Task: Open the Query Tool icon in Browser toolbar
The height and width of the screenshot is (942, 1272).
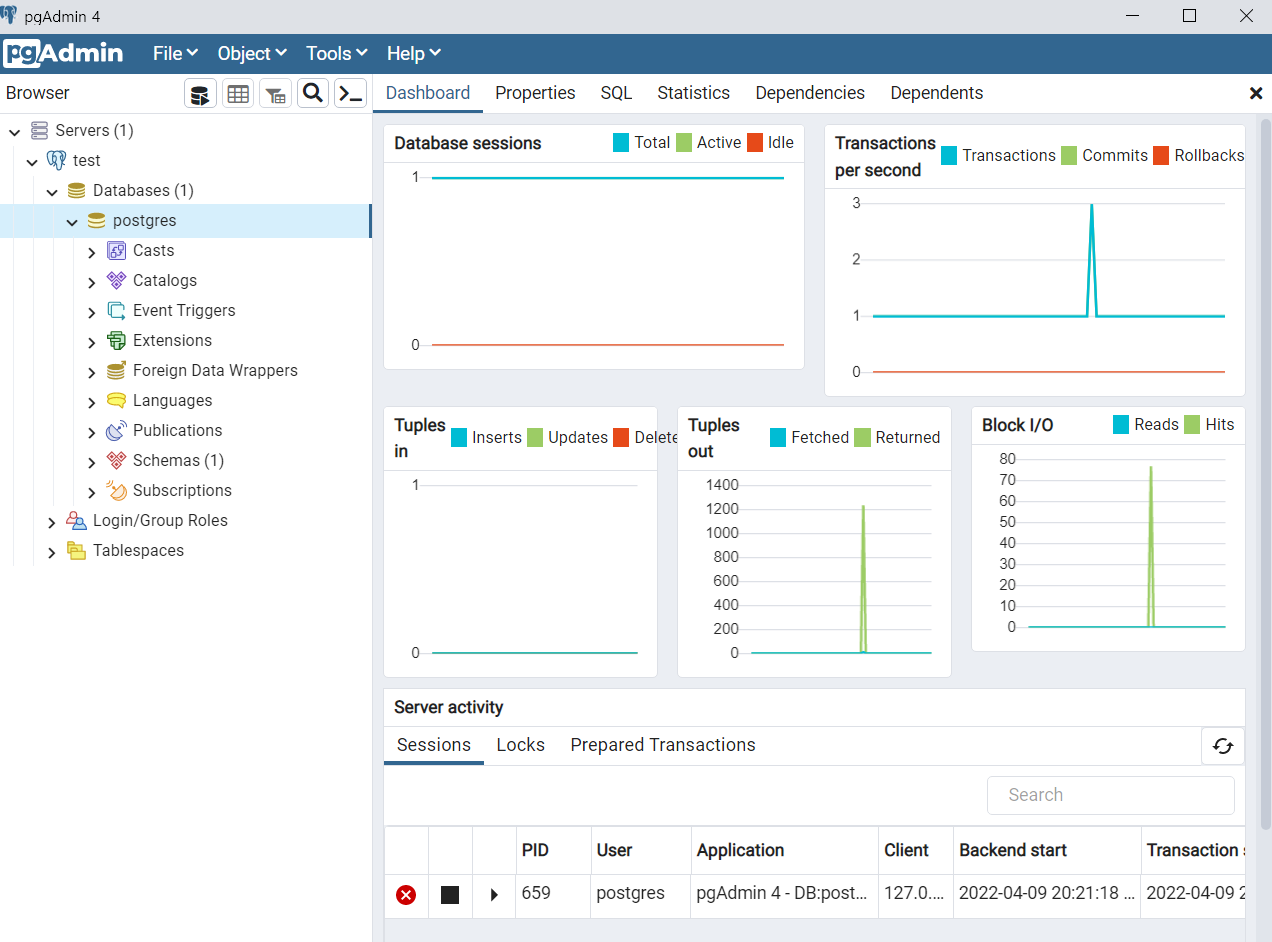Action: tap(201, 94)
